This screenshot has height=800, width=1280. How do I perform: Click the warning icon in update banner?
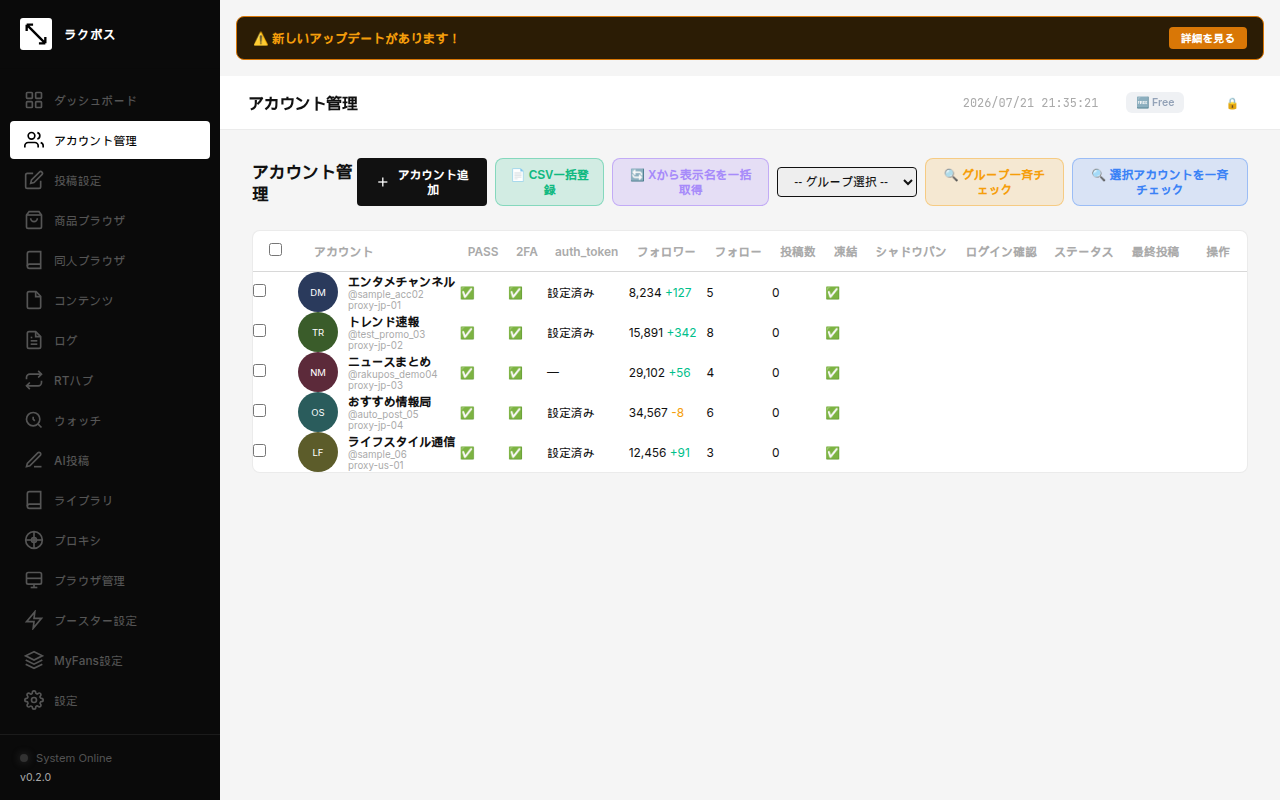pos(260,38)
